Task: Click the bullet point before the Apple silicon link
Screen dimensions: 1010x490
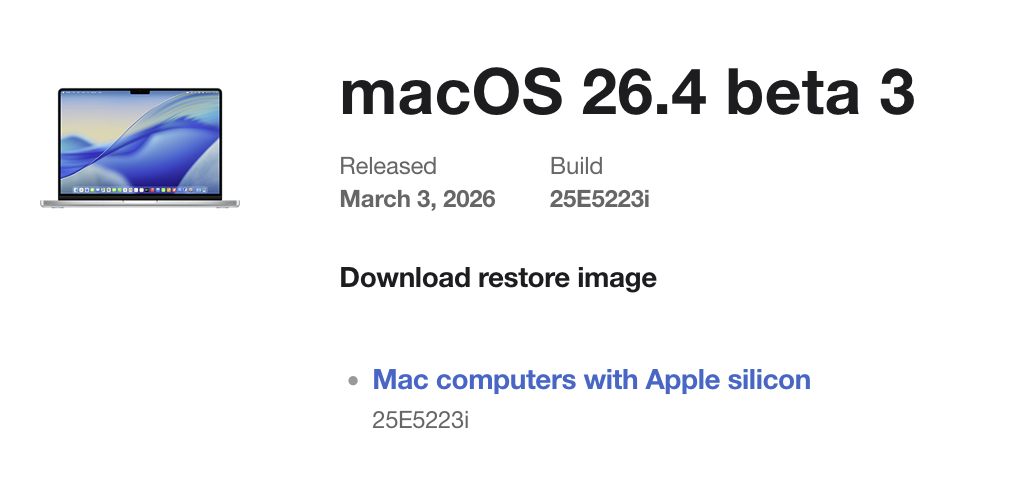Action: 352,381
